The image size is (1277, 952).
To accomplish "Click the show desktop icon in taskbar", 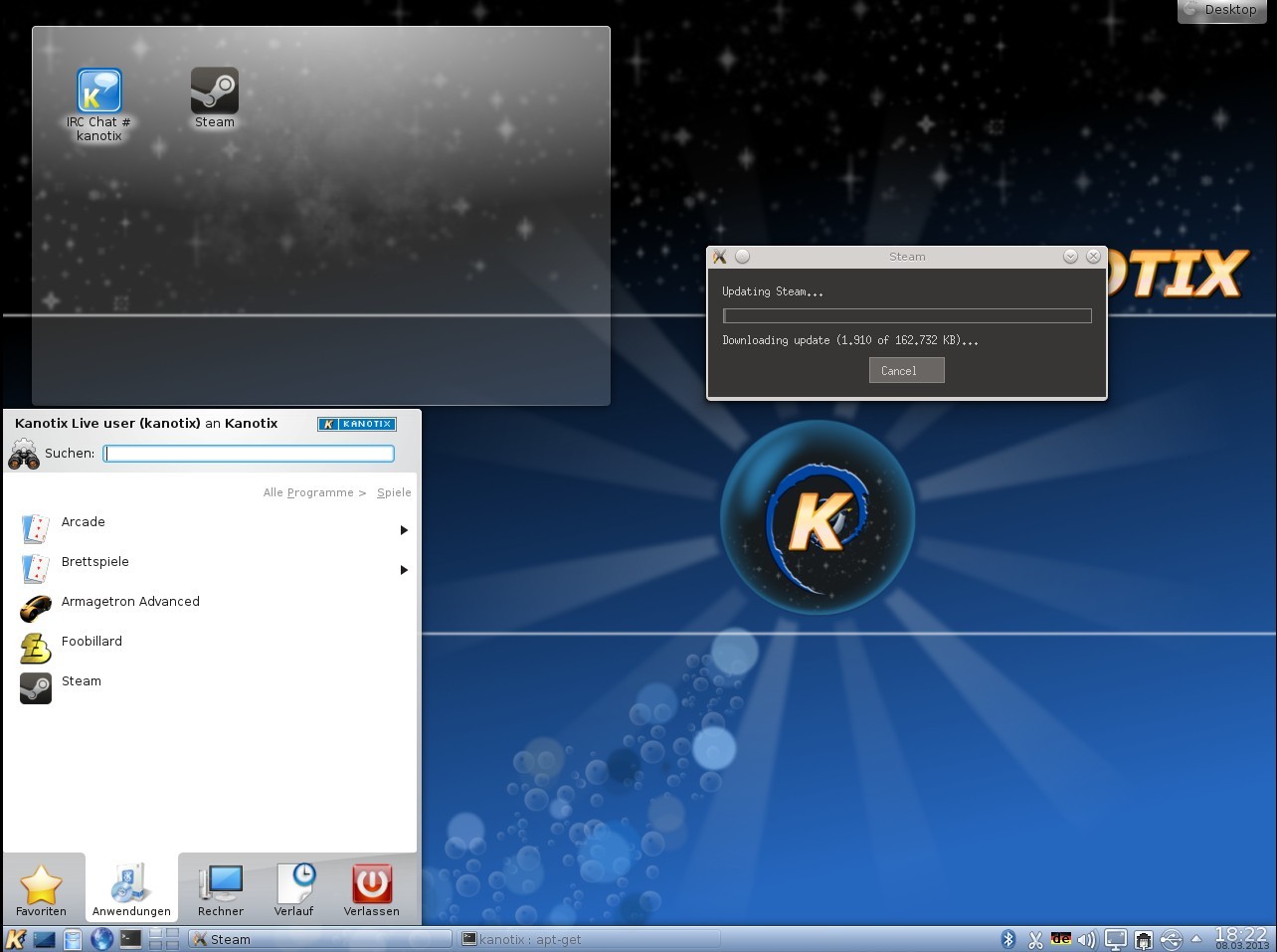I will (x=45, y=939).
